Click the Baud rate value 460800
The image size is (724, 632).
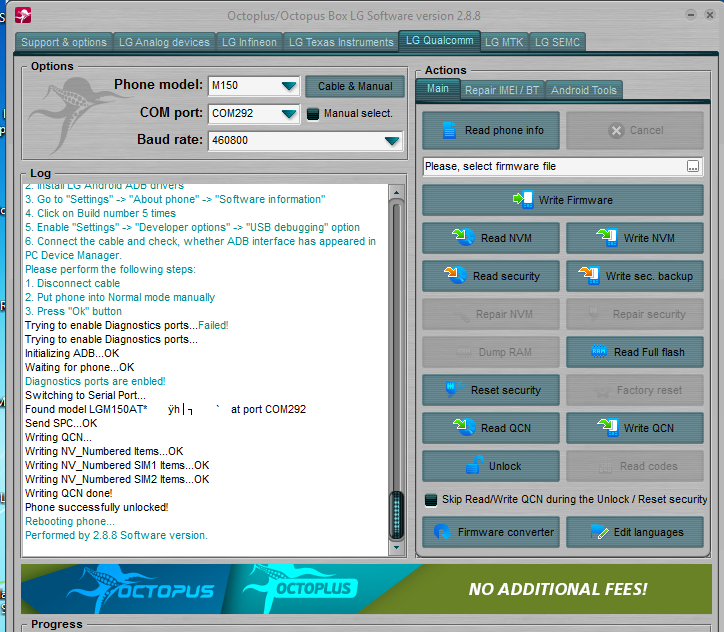pyautogui.click(x=229, y=140)
